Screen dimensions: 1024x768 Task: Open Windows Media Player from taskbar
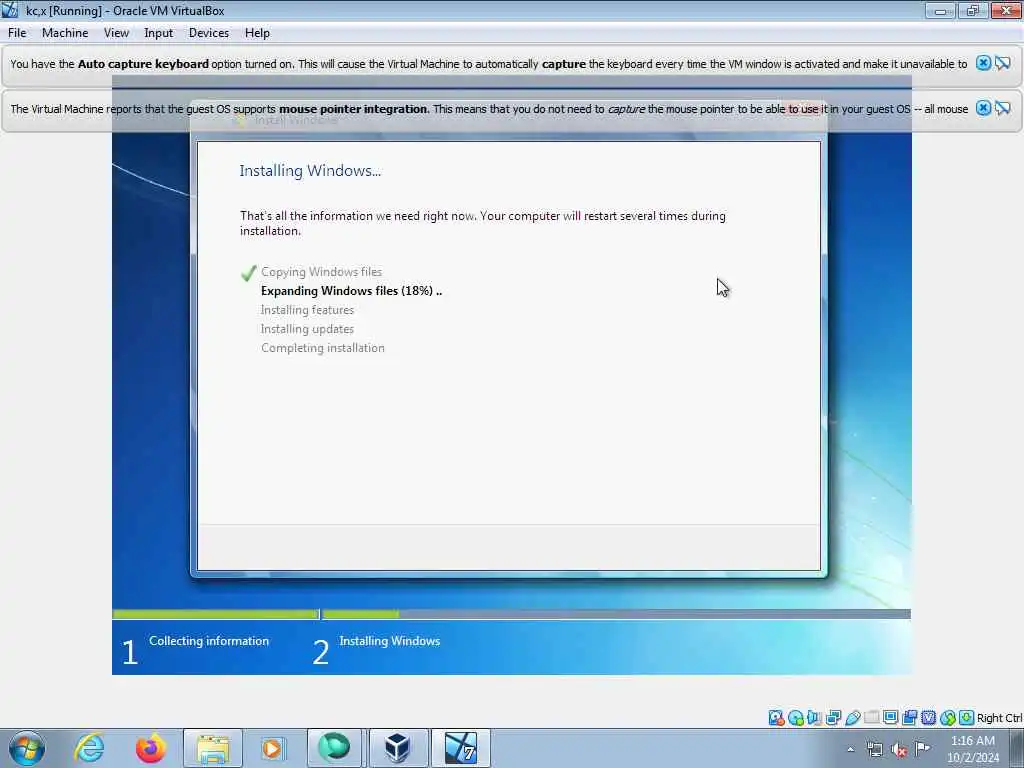(x=273, y=748)
